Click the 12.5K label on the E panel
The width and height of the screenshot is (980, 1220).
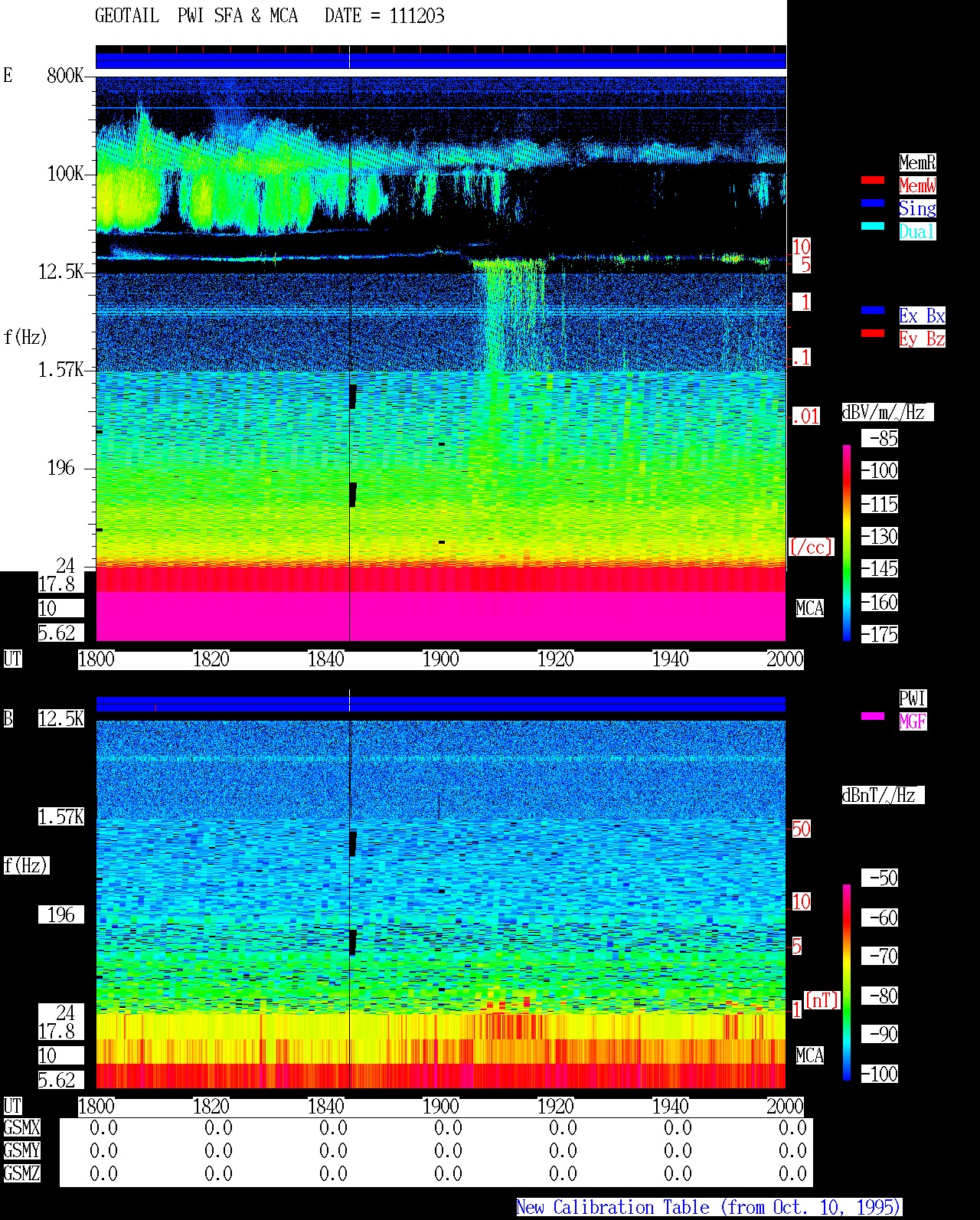point(61,272)
